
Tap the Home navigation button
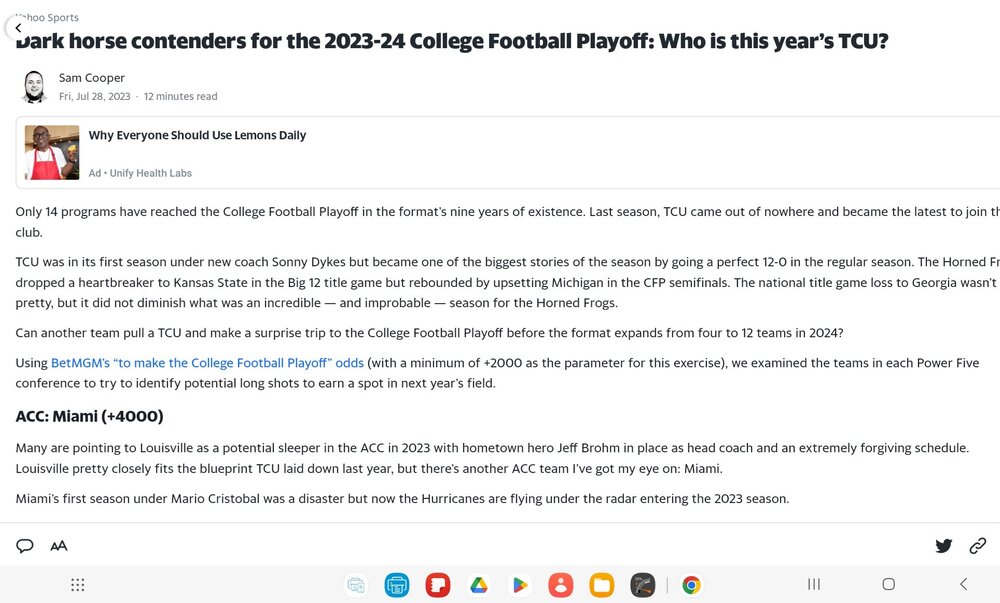tap(888, 584)
